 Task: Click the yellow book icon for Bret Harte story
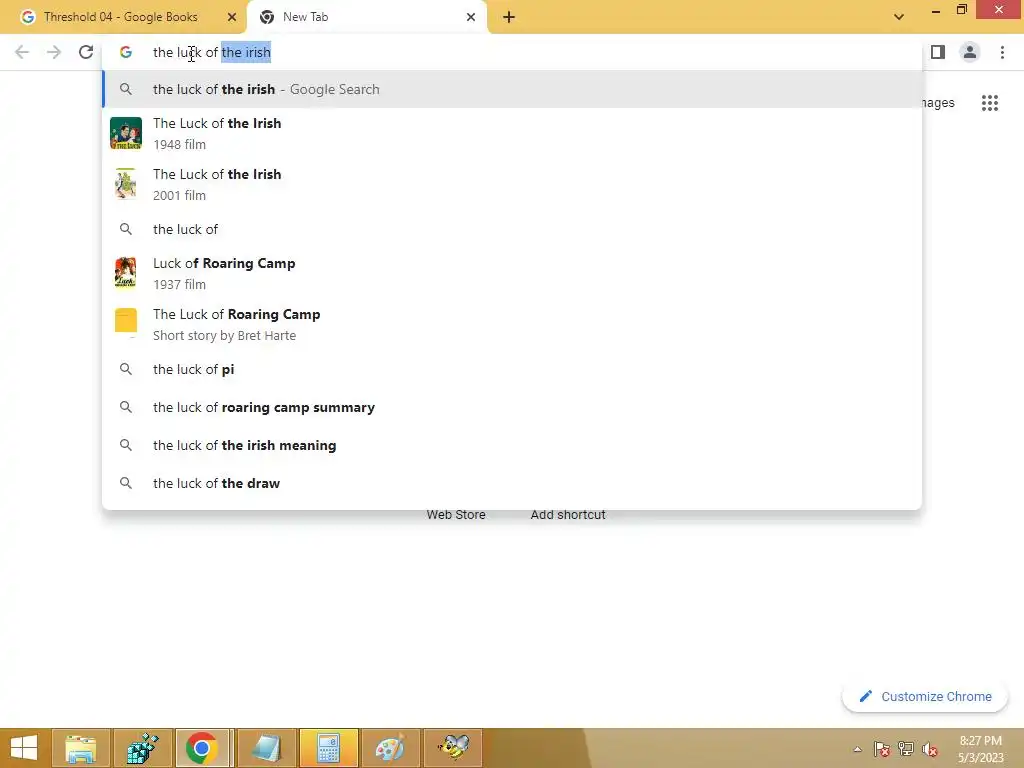[x=126, y=321]
